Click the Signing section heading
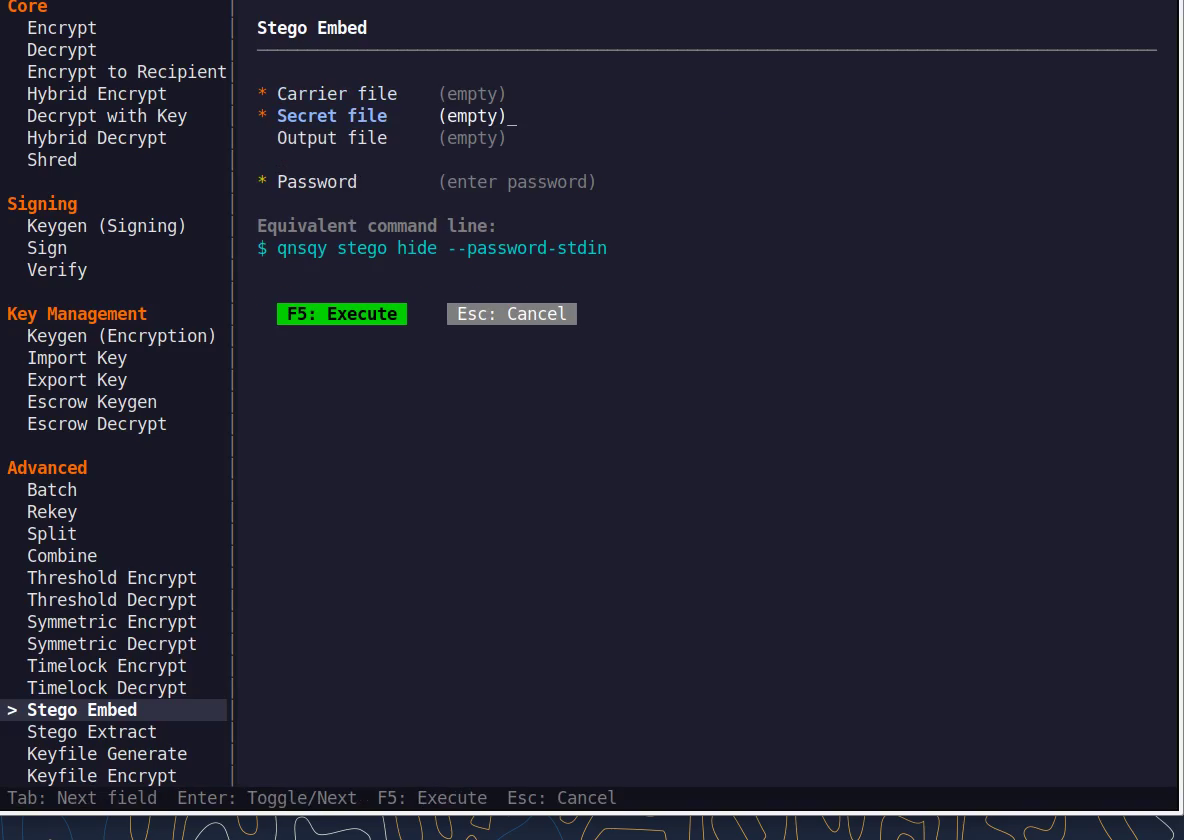 point(42,204)
